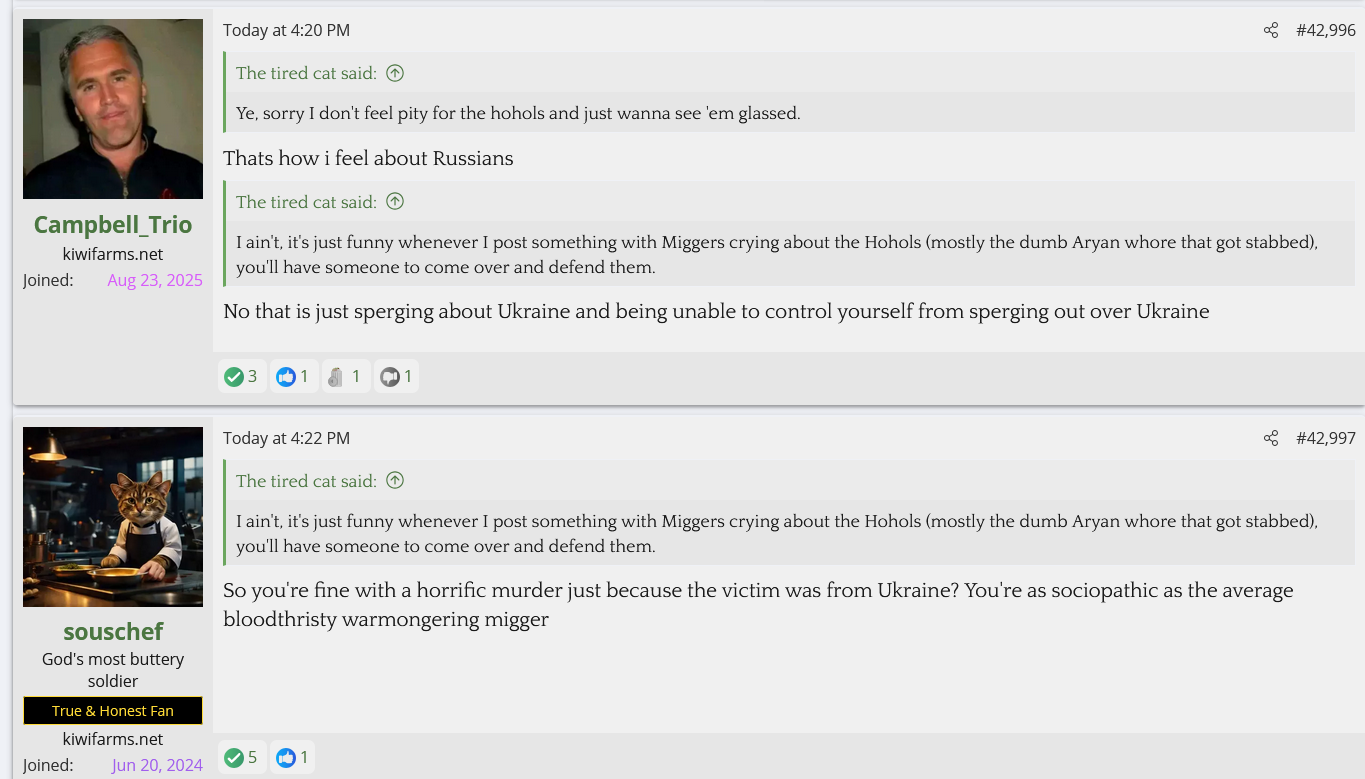Click the 'Today at 4:20 PM' timestamp

(286, 30)
